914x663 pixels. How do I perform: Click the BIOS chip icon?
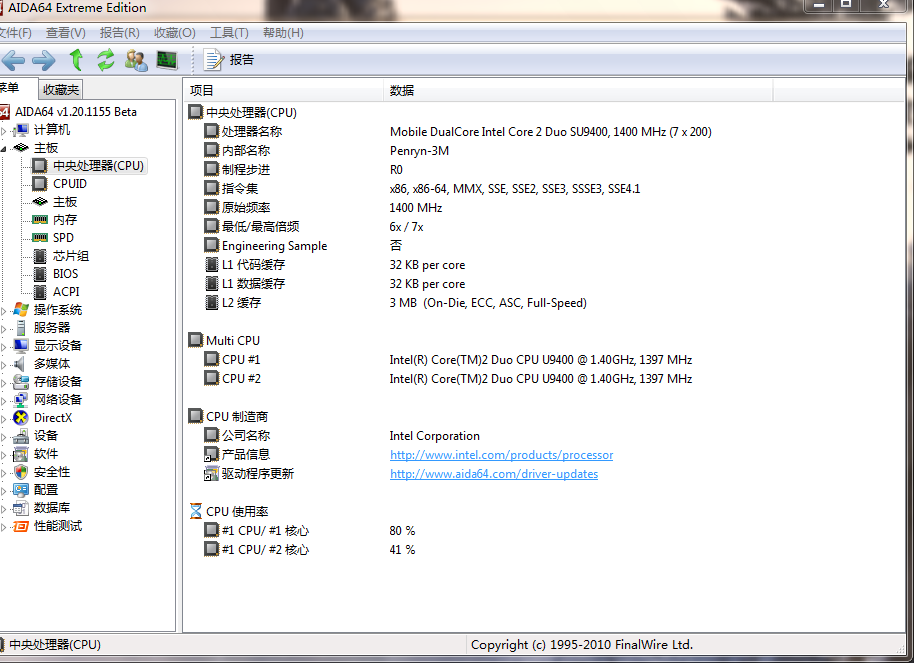40,274
